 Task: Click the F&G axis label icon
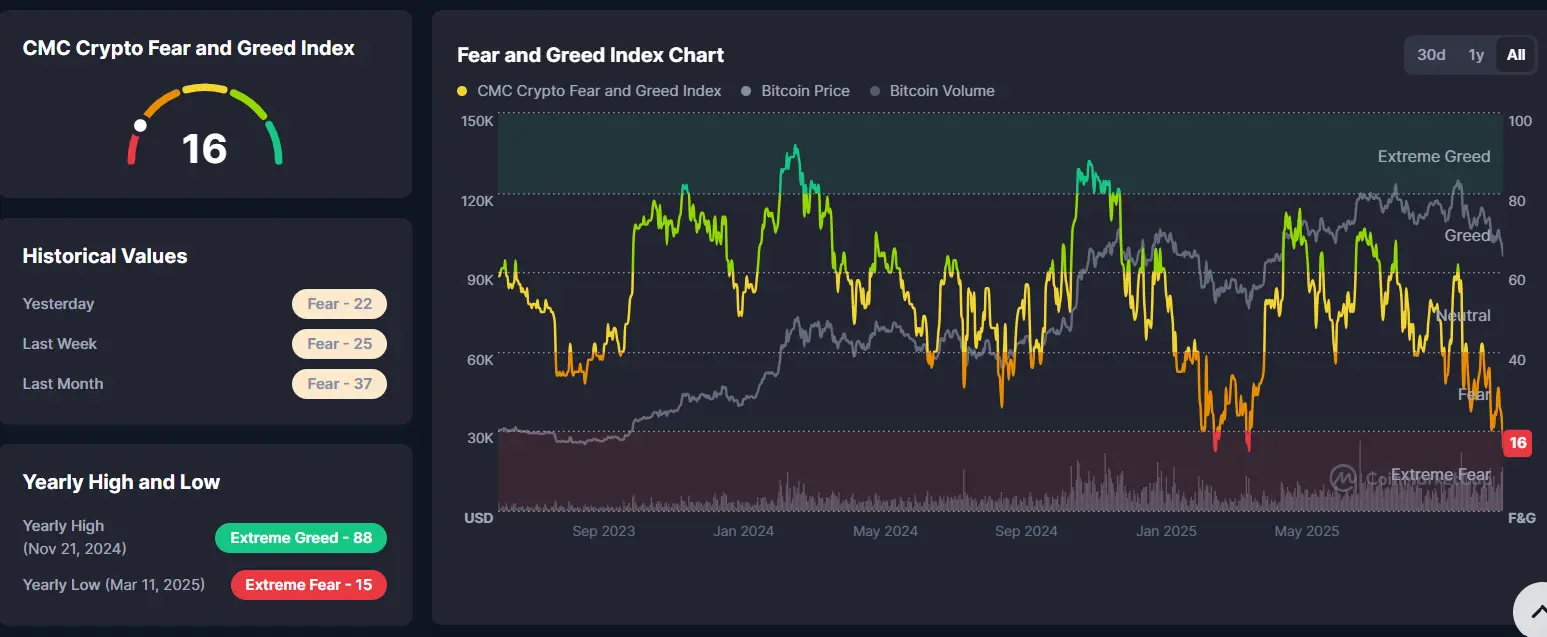coord(1521,518)
